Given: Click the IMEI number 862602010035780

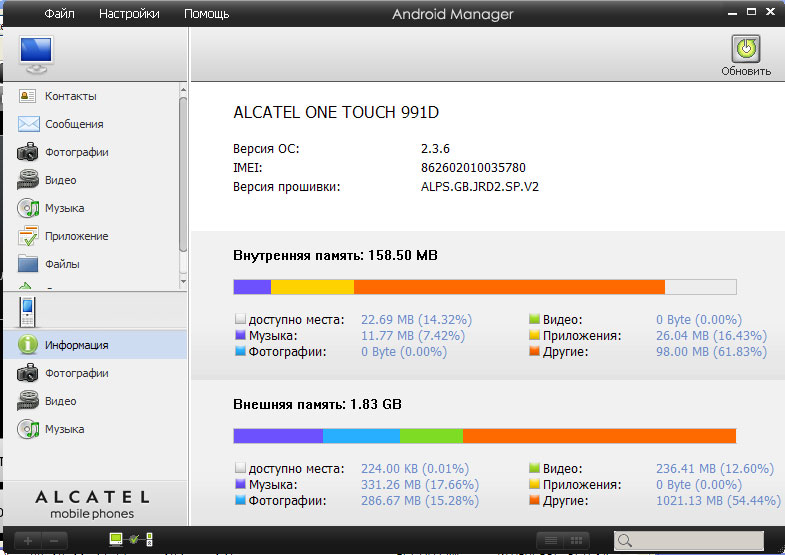Looking at the screenshot, I should coord(473,168).
